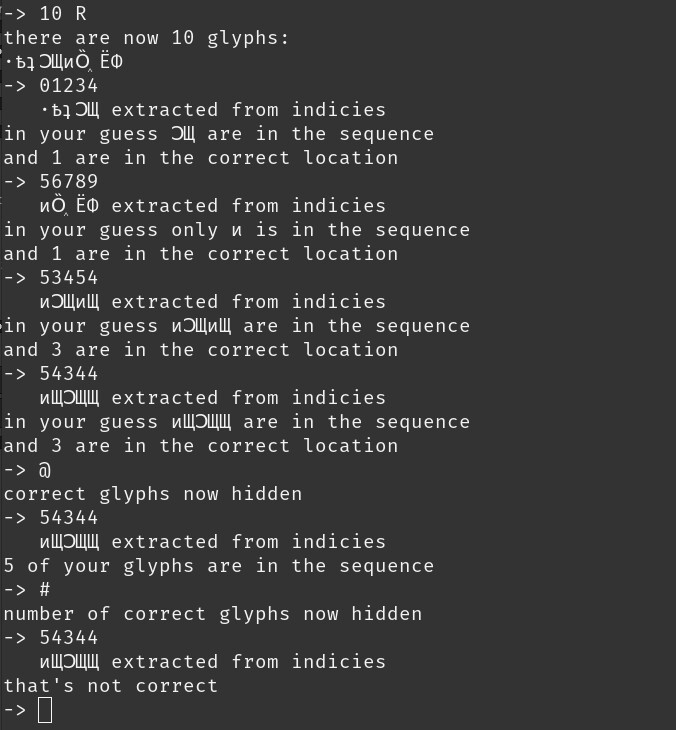Click the "56789" command entry
676x730 pixels.
(x=69, y=182)
